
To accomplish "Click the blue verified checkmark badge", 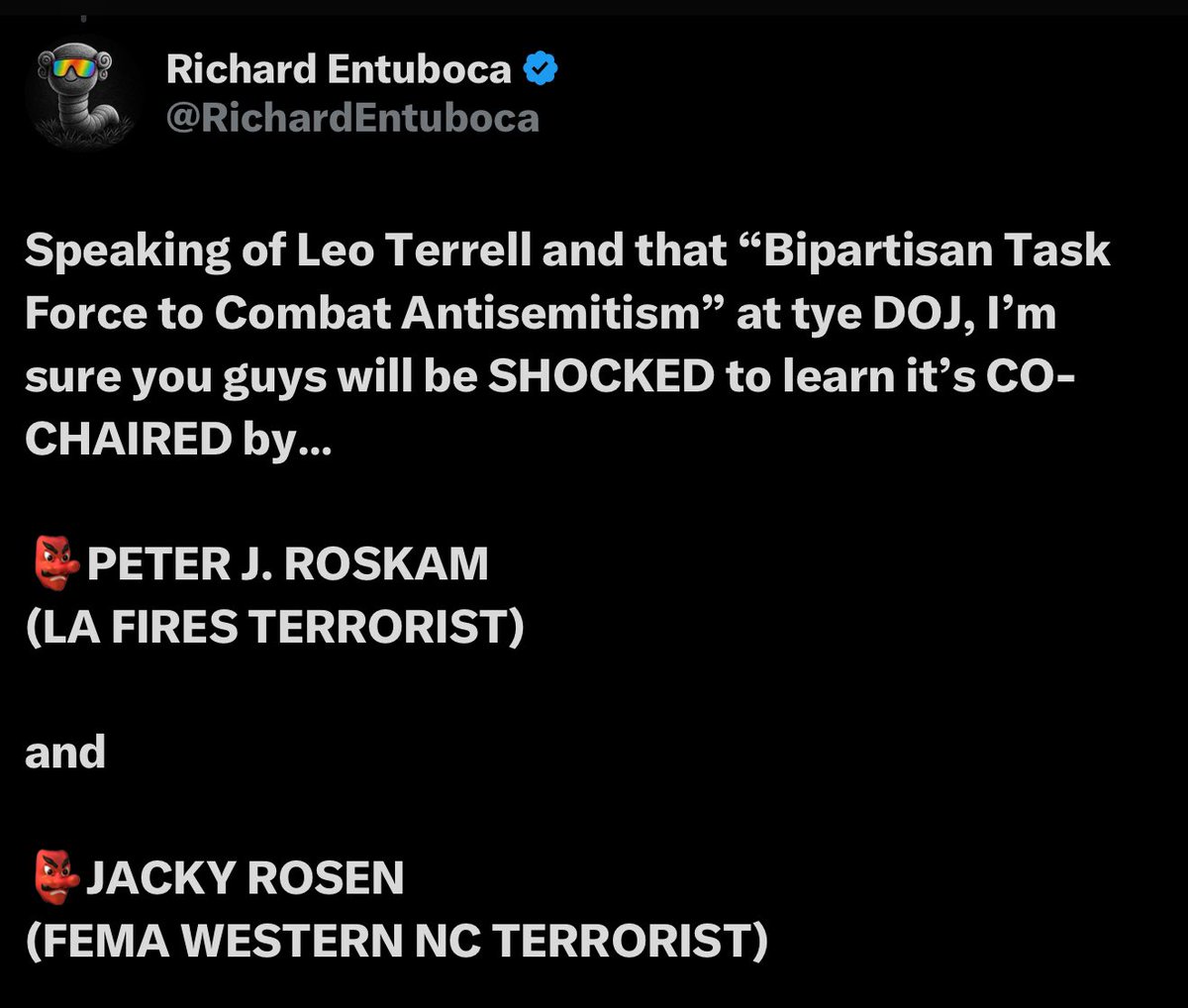I will [541, 68].
